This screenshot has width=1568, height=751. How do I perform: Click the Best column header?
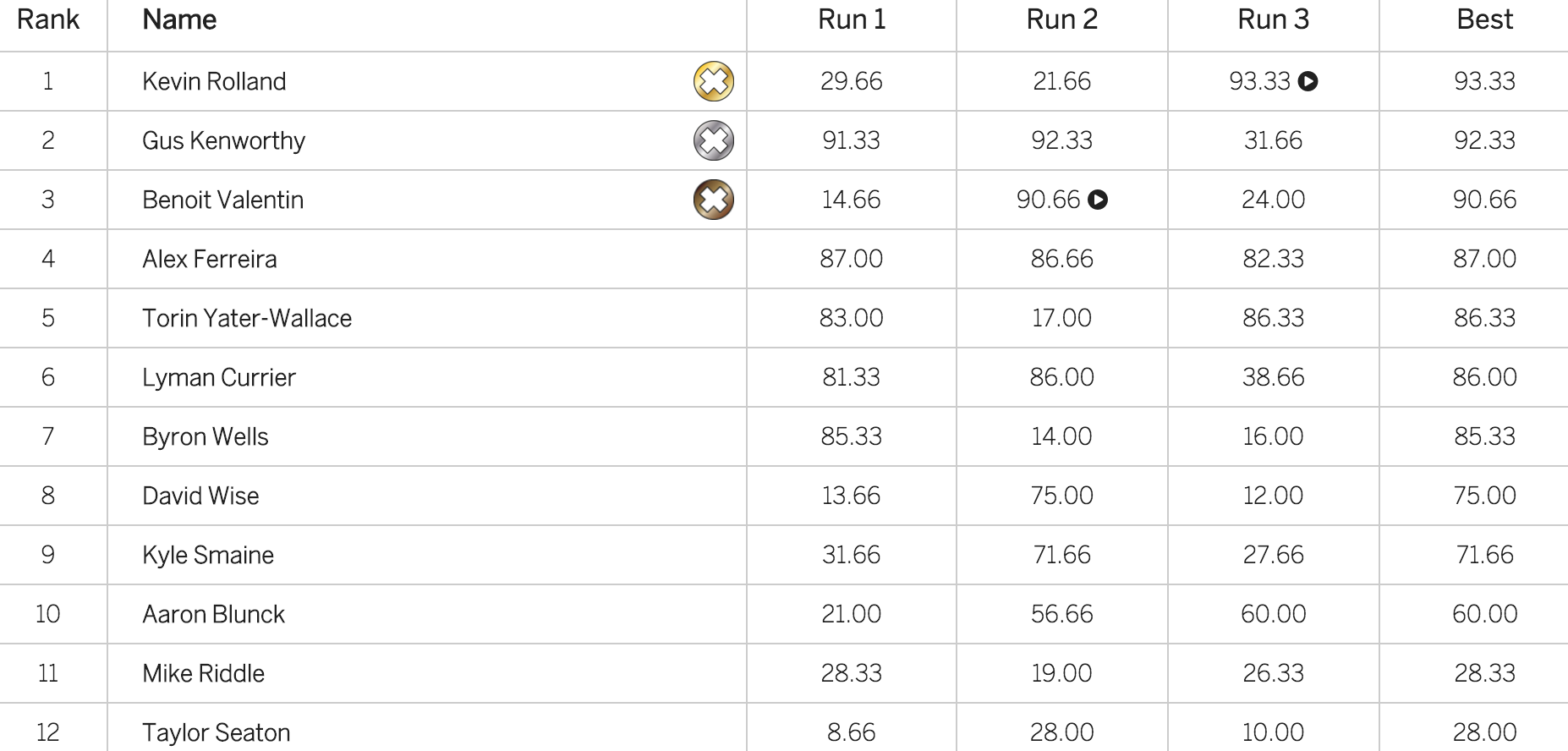(1484, 20)
